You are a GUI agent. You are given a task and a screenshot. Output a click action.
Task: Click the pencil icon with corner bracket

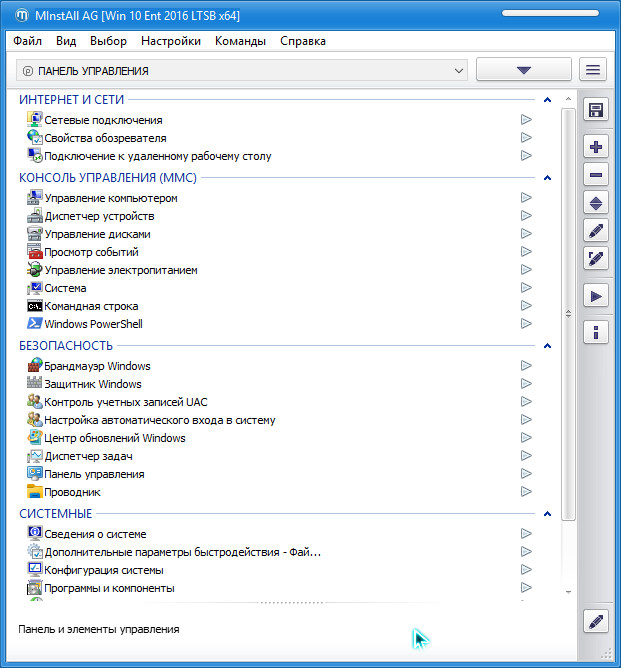pyautogui.click(x=596, y=259)
